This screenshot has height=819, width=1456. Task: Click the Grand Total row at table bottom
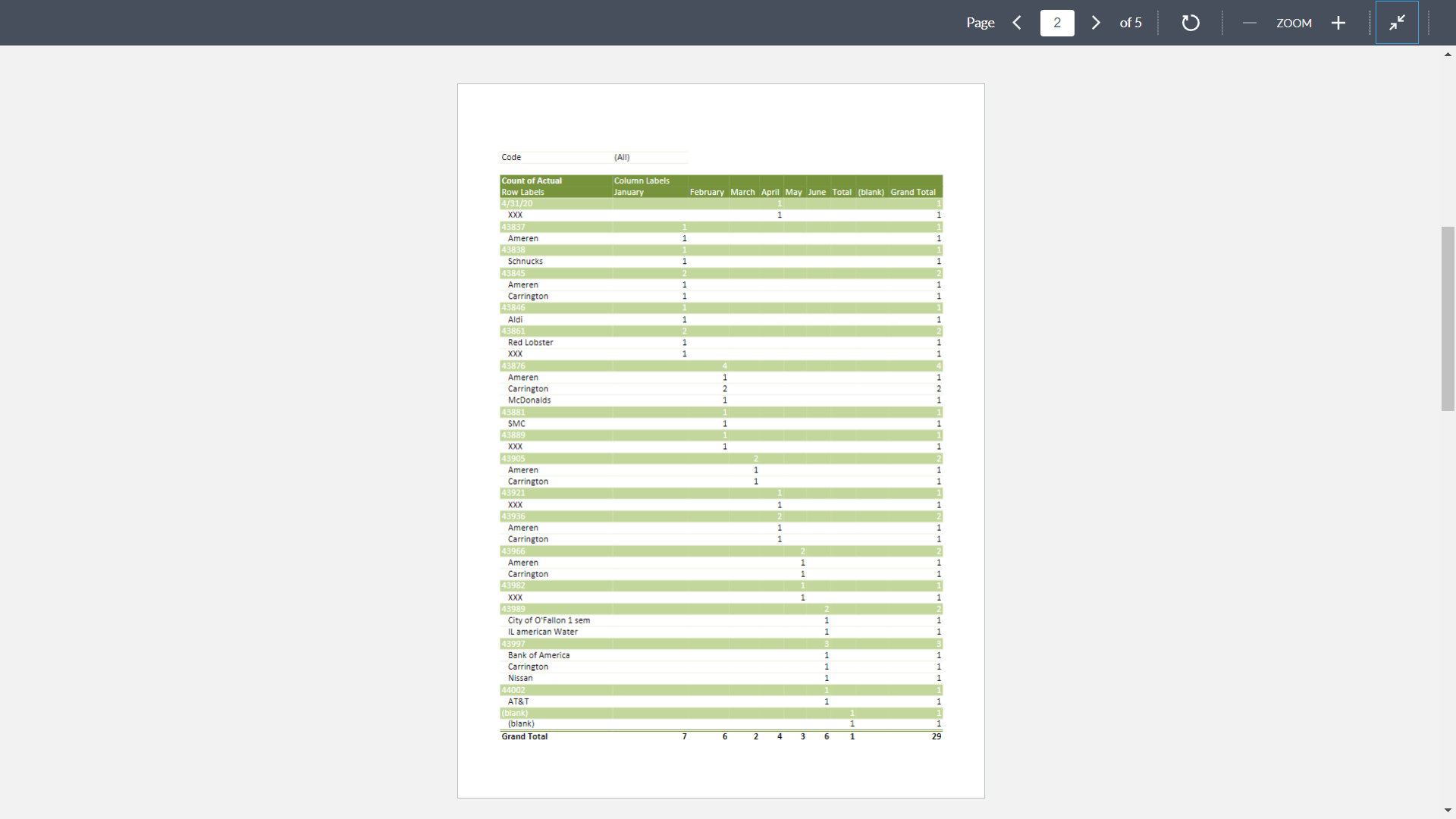coord(524,736)
